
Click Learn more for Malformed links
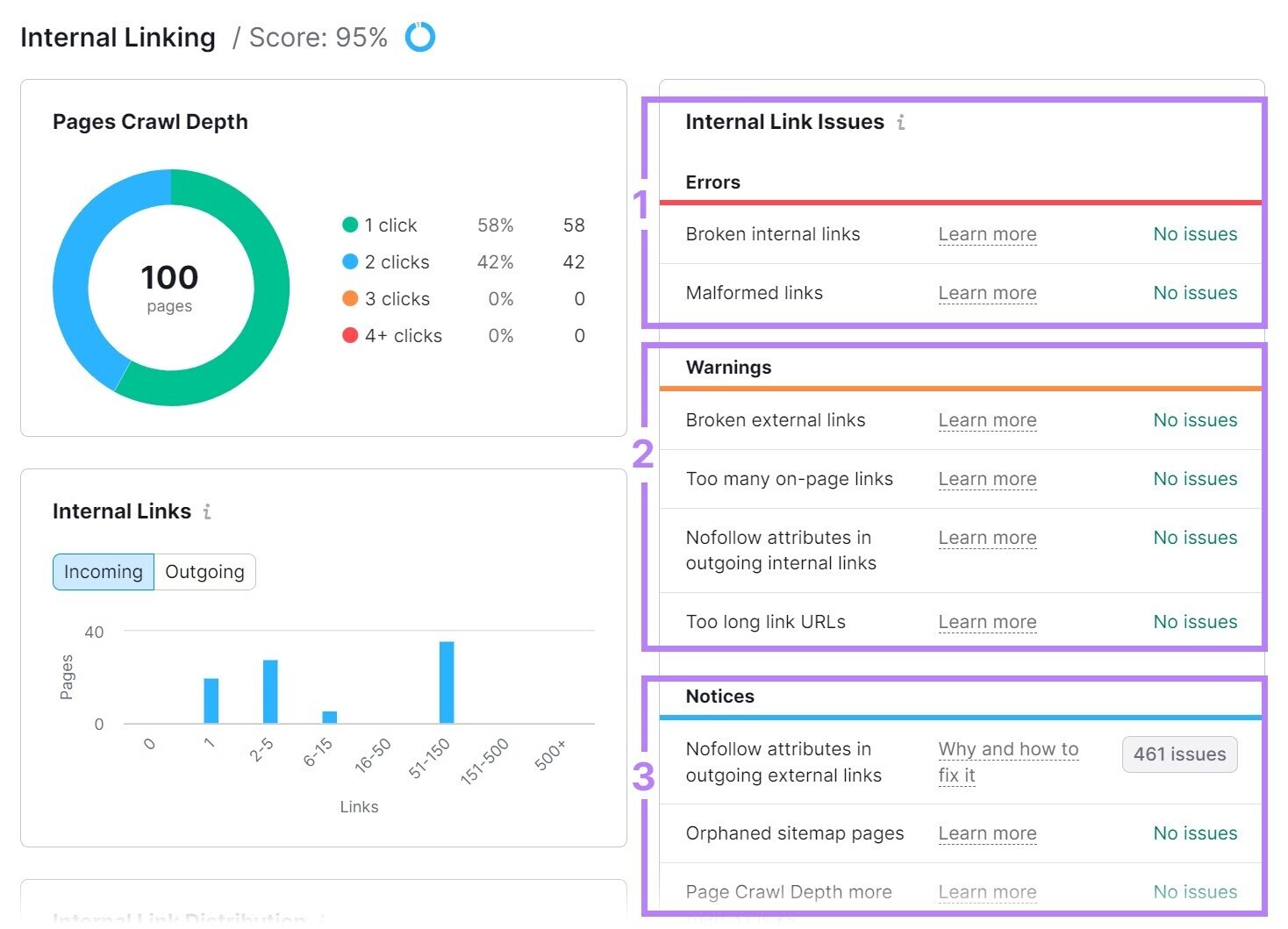987,293
